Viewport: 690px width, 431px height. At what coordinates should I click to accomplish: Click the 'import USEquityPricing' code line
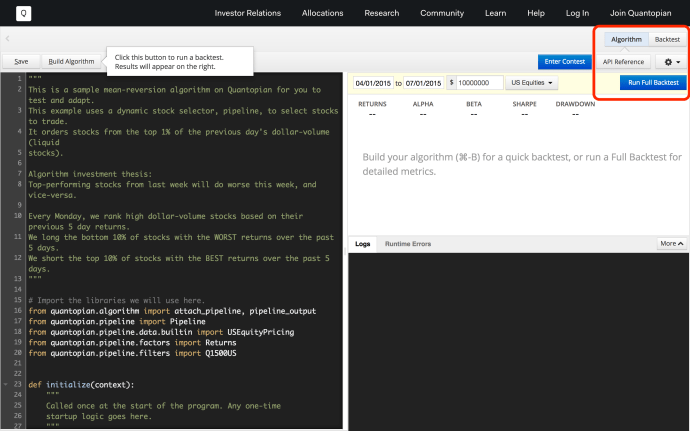[x=161, y=332]
